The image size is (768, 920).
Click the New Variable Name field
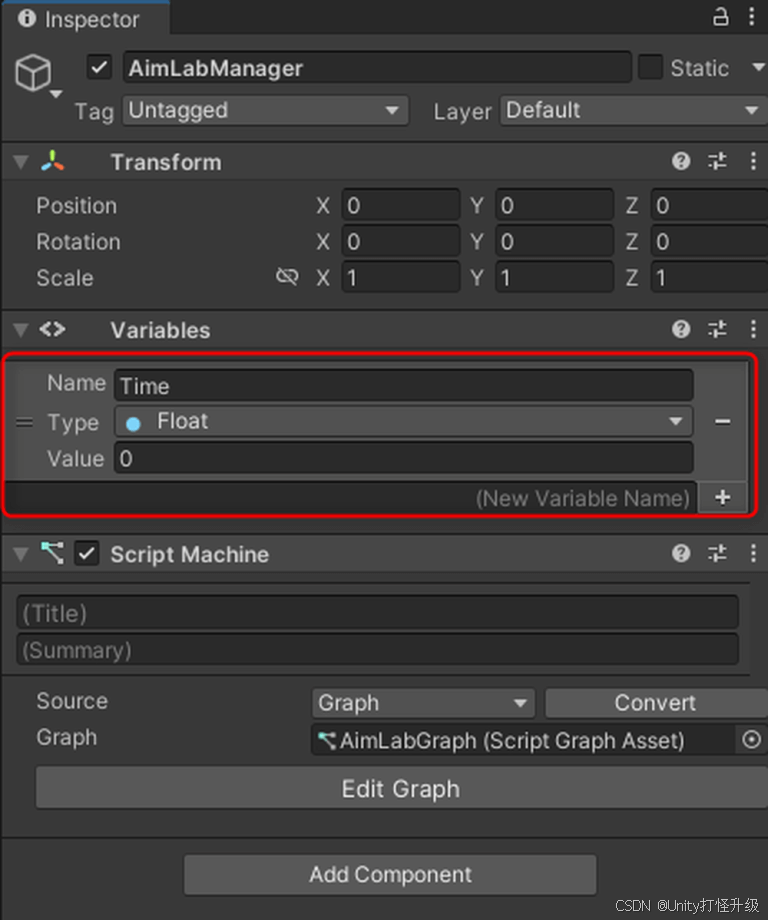tap(351, 498)
